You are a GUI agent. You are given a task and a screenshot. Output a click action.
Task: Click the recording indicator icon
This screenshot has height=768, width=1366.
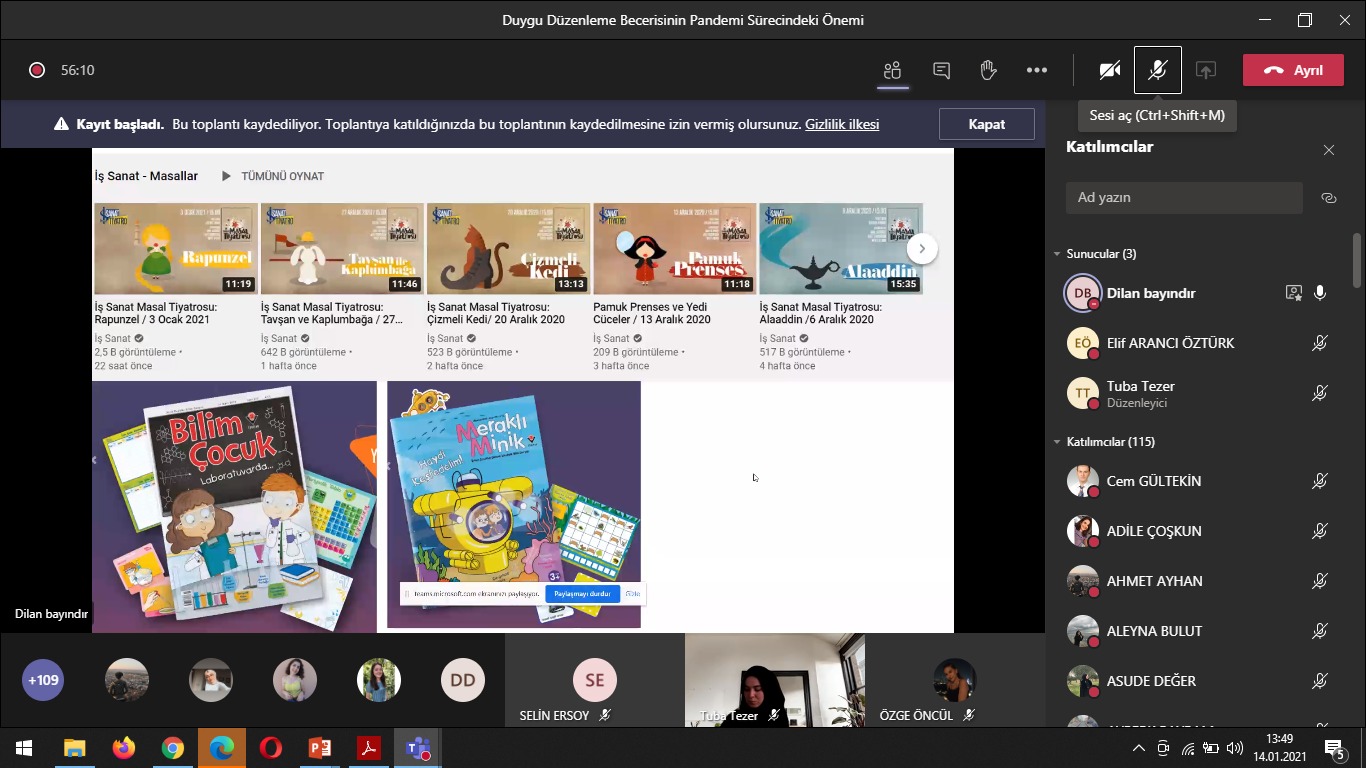(x=37, y=70)
